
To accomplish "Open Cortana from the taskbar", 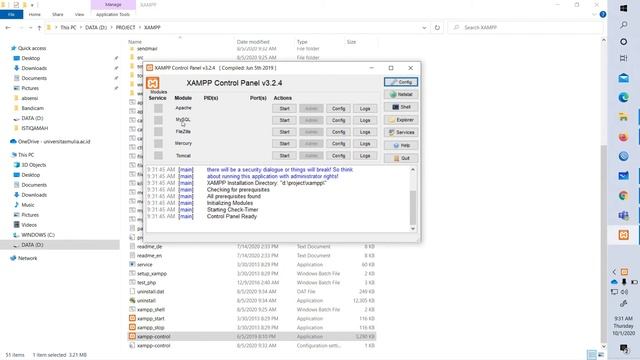I will point(623,42).
